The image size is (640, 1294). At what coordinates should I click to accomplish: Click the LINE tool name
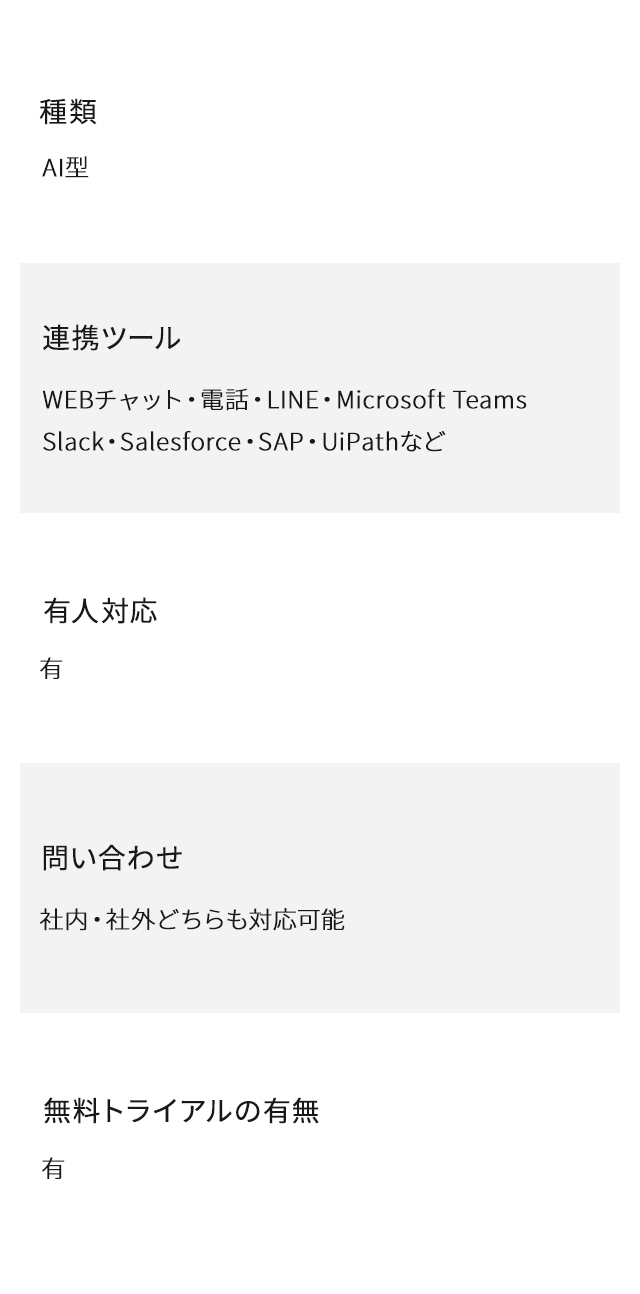coord(292,400)
